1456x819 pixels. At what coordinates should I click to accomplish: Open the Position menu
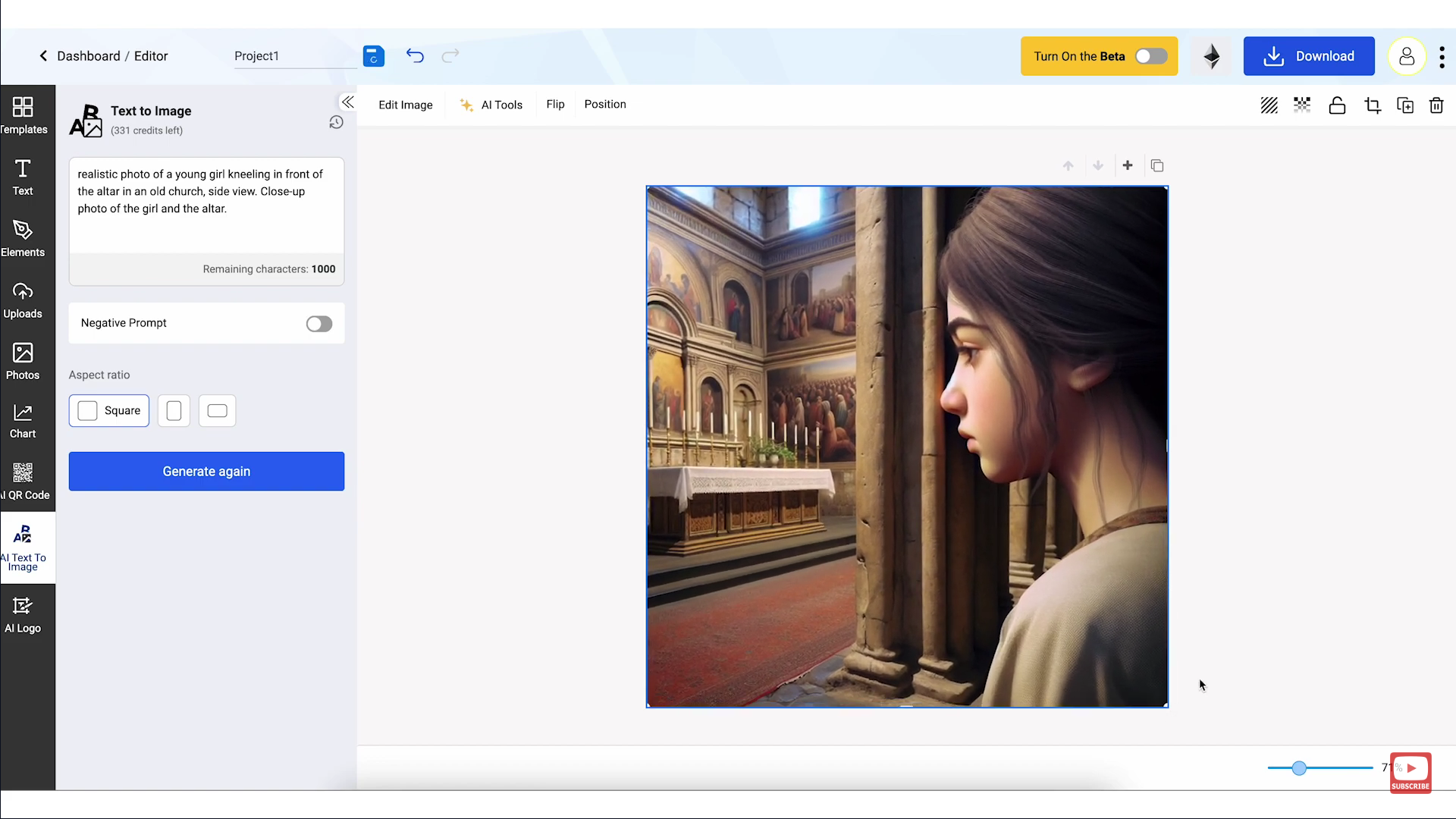point(604,105)
